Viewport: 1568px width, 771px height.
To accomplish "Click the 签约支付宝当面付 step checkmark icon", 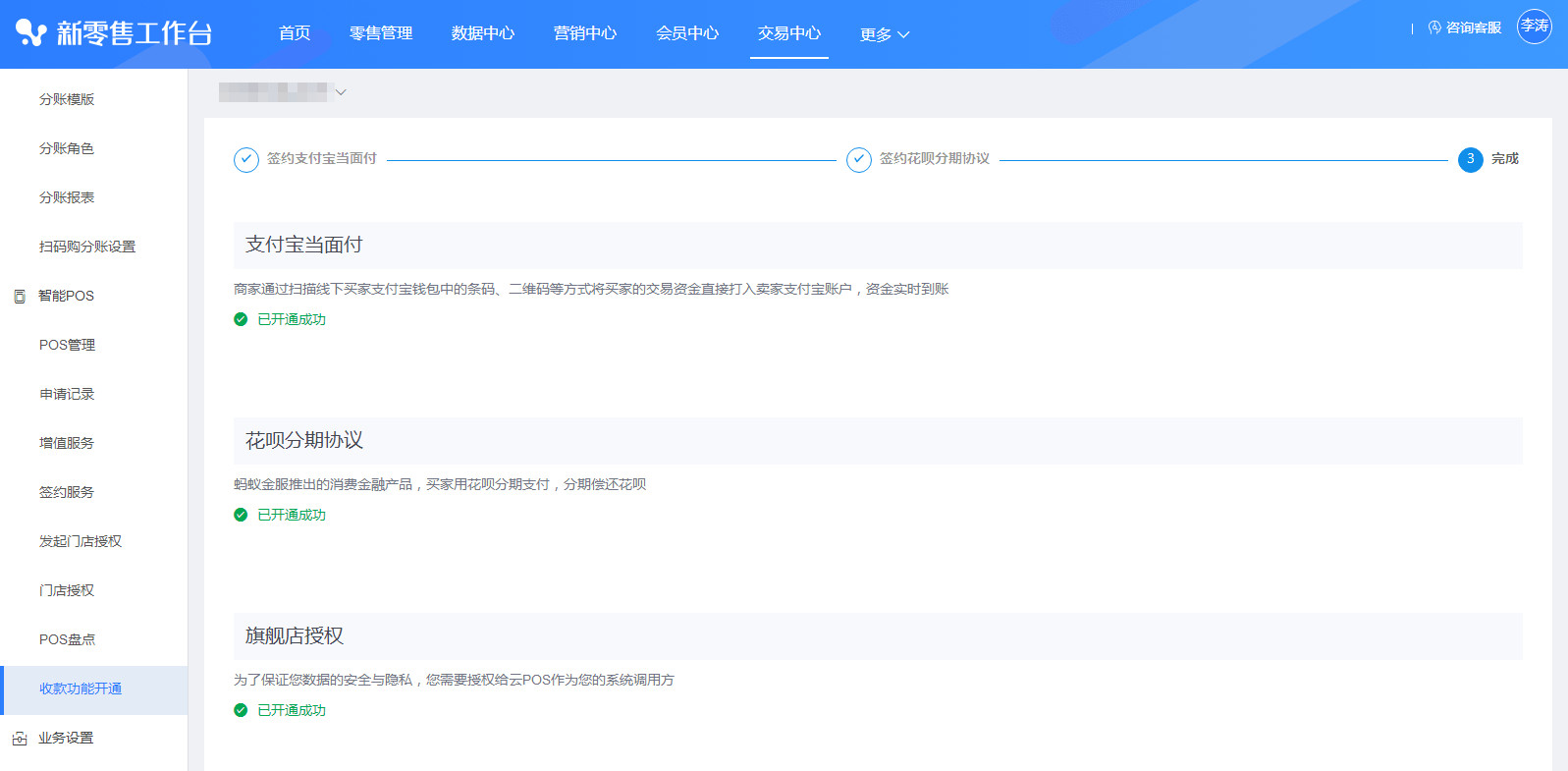I will (x=246, y=159).
